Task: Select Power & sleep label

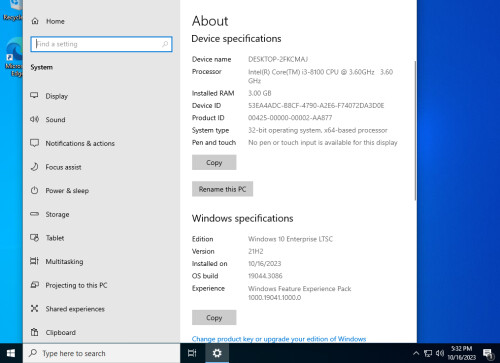Action: pyautogui.click(x=67, y=191)
